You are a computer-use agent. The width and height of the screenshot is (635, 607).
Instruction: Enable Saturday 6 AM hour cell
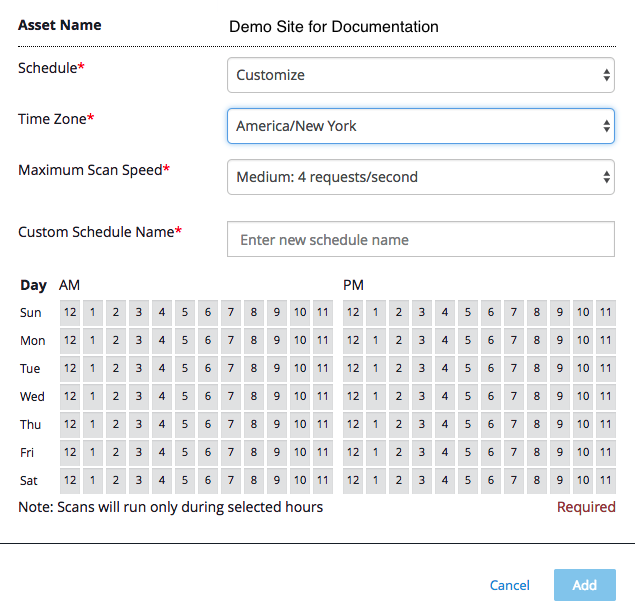point(208,481)
